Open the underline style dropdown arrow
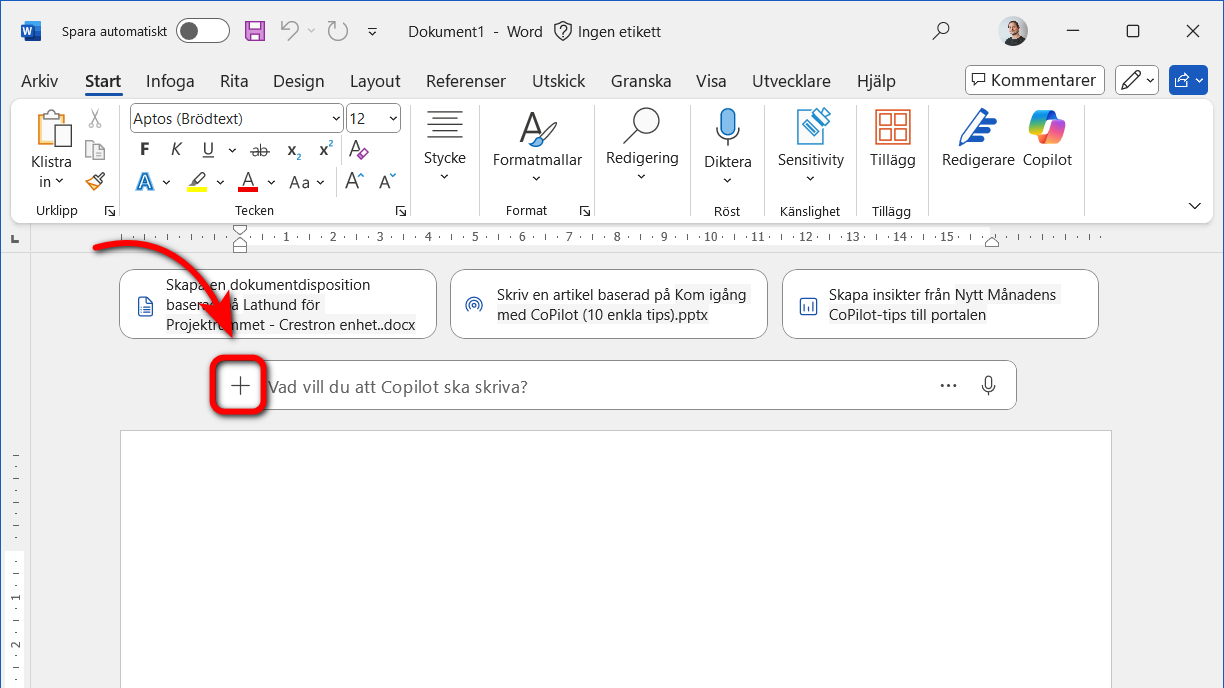Viewport: 1224px width, 688px height. (x=232, y=151)
